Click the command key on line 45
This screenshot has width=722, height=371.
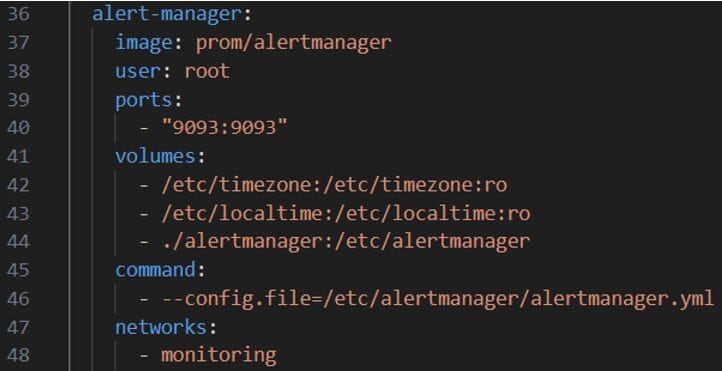click(155, 270)
